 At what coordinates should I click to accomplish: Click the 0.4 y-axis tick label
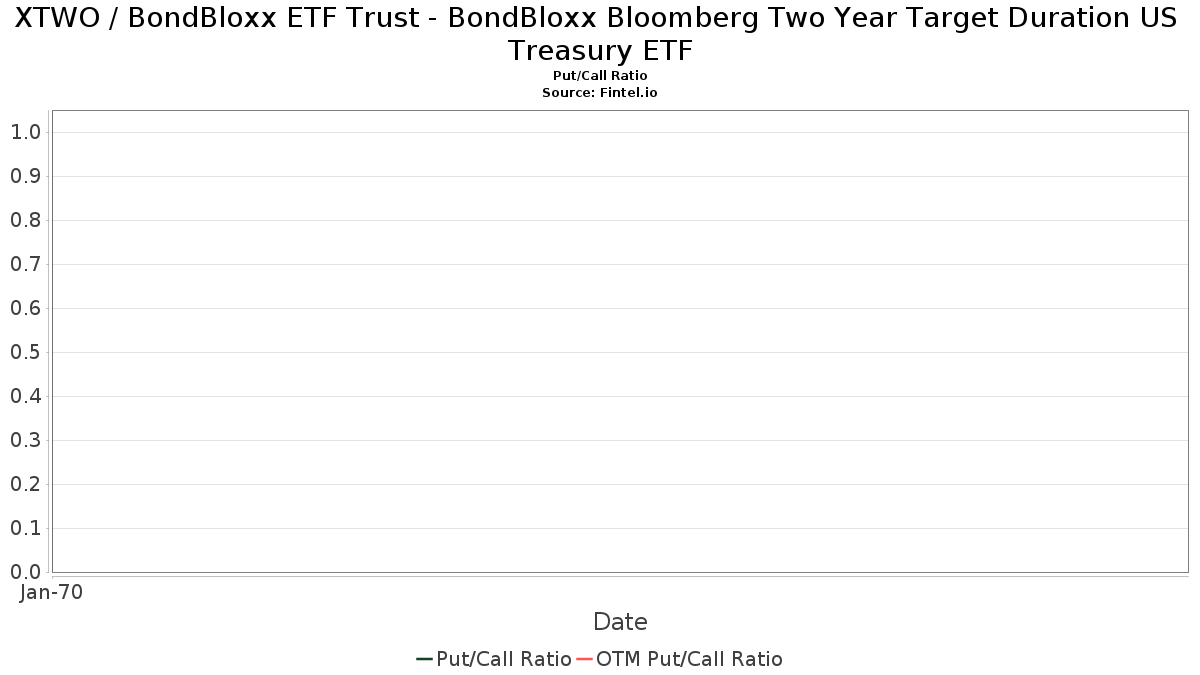[x=25, y=396]
